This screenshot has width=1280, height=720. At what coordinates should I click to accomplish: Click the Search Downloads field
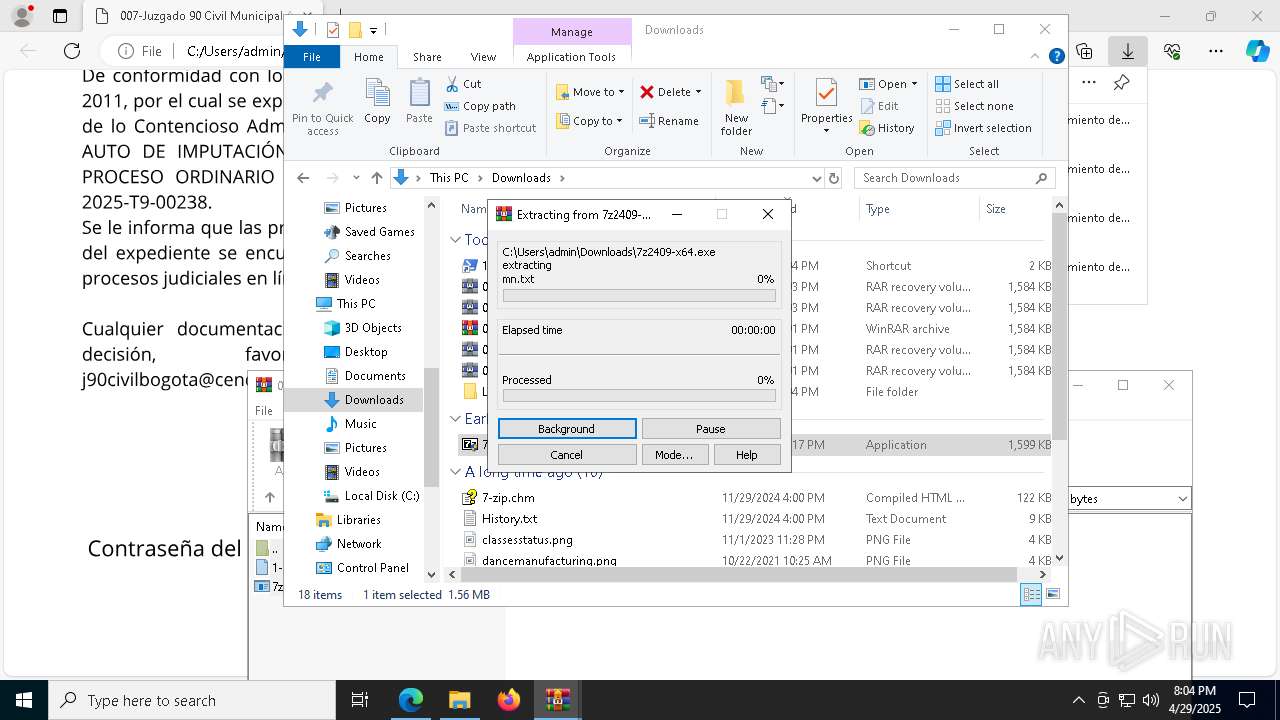pos(955,178)
